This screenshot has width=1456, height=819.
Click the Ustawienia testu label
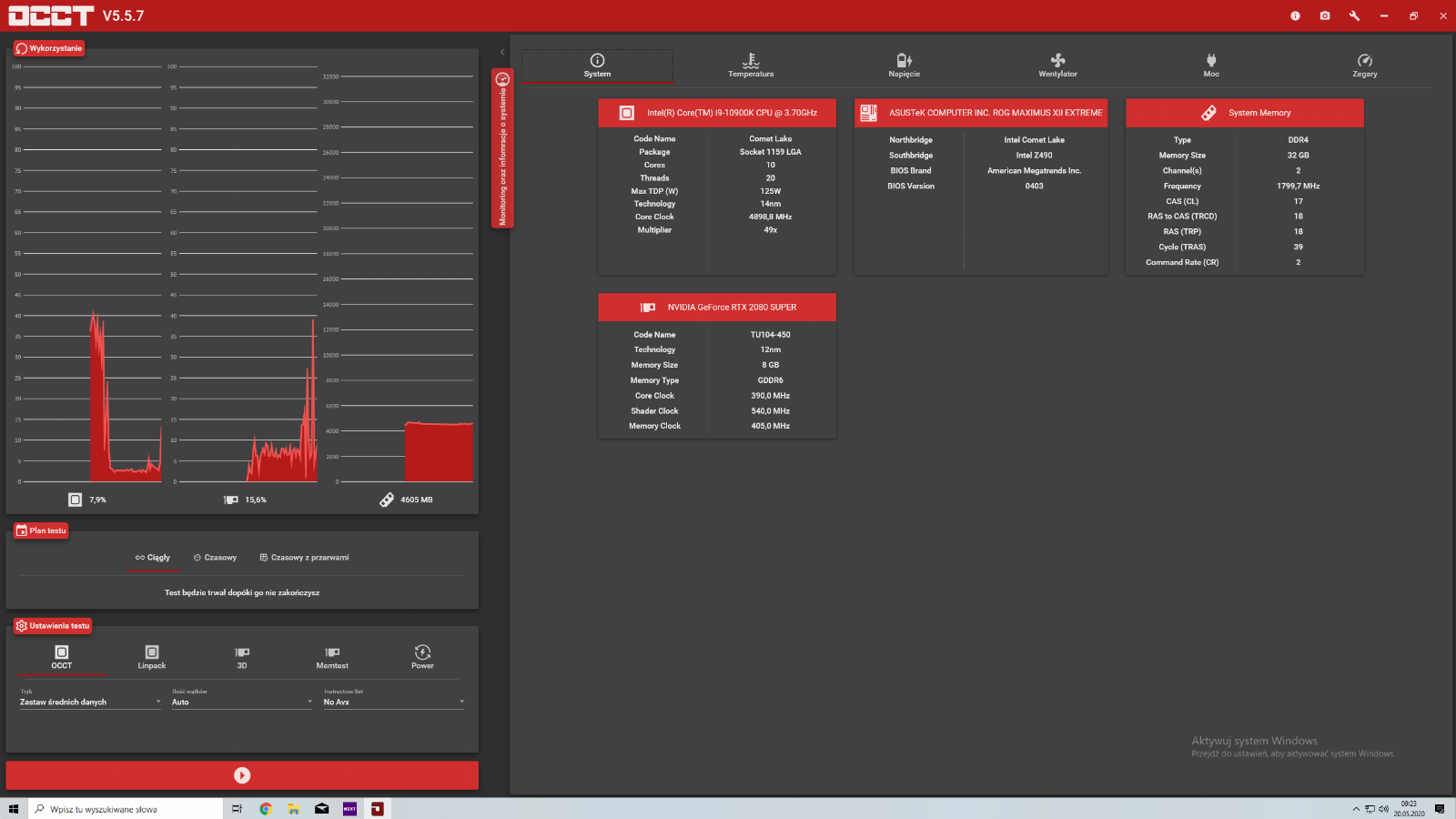53,626
